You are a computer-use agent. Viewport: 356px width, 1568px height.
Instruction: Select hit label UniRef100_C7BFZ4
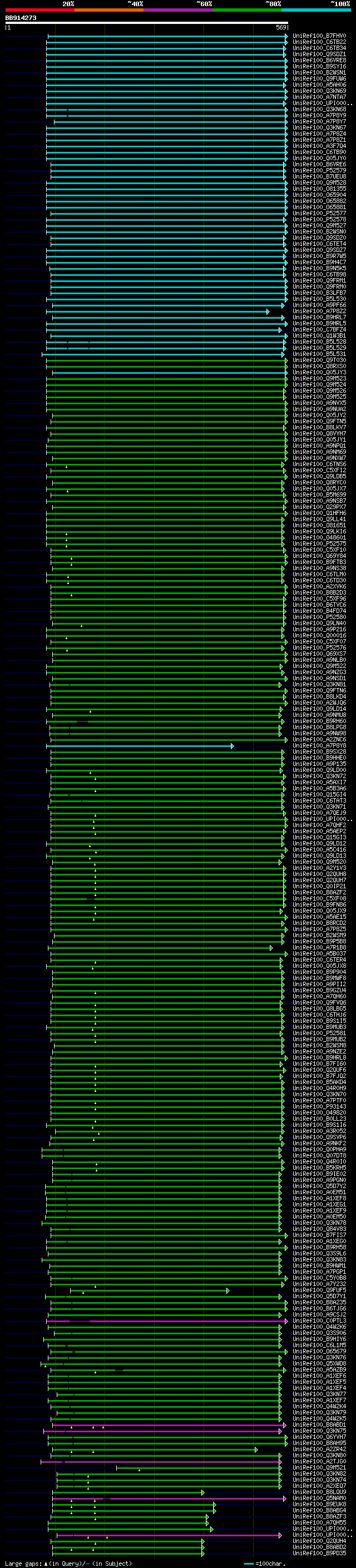(x=319, y=330)
